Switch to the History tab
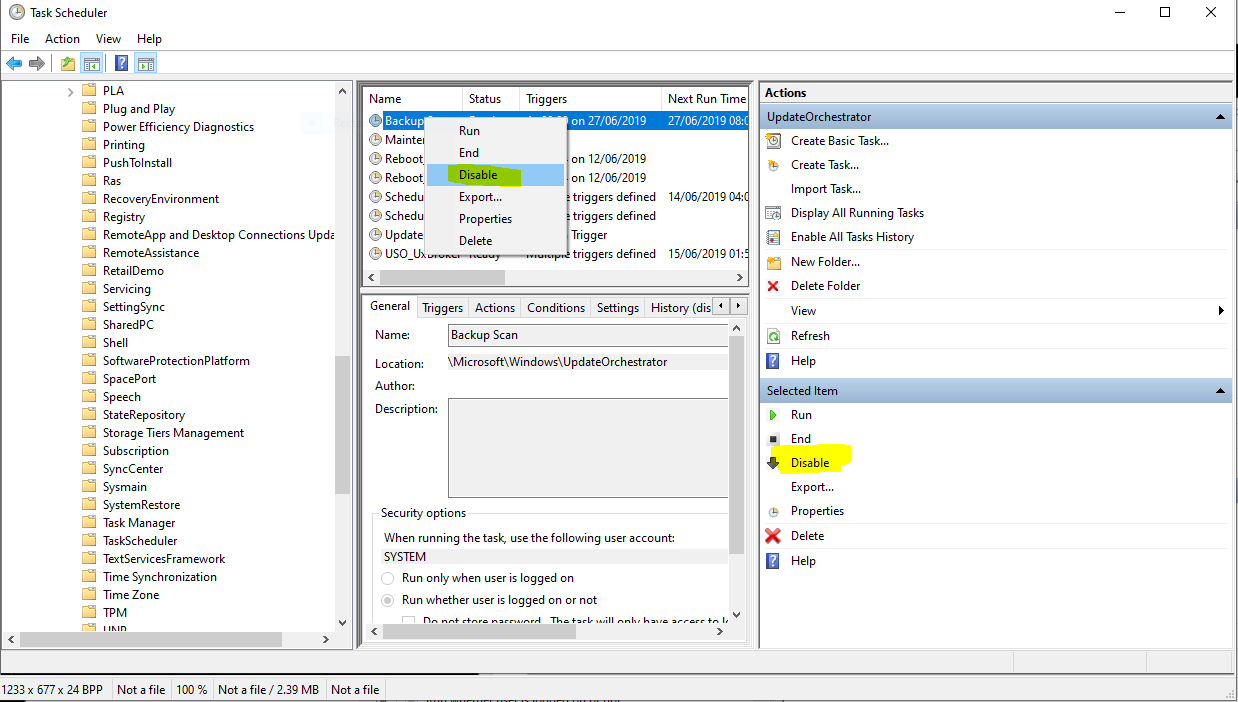This screenshot has height=702, width=1238. click(x=680, y=308)
